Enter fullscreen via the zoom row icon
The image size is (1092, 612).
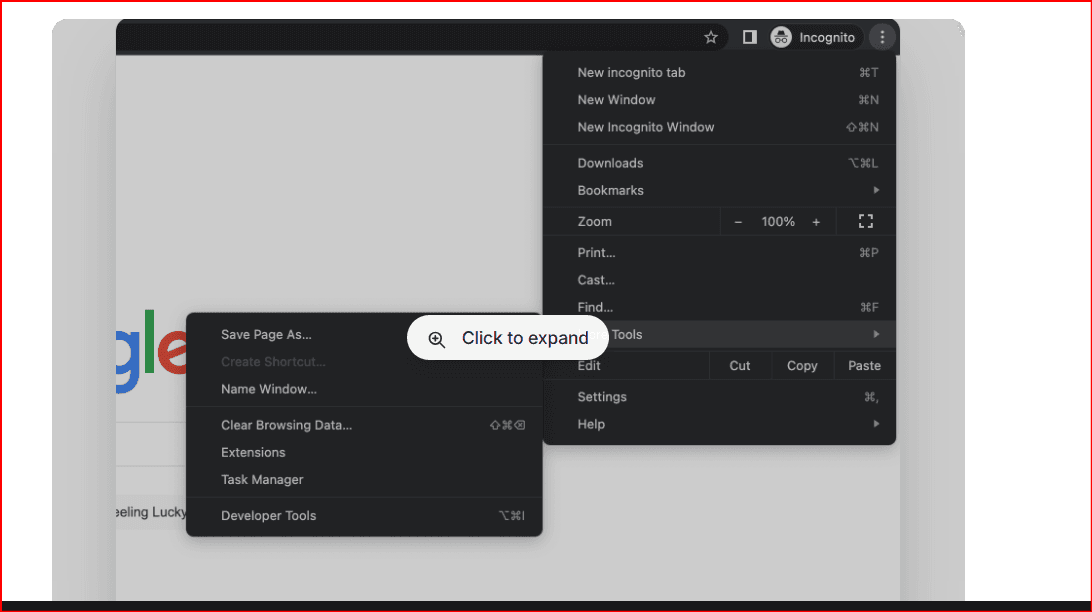(866, 221)
